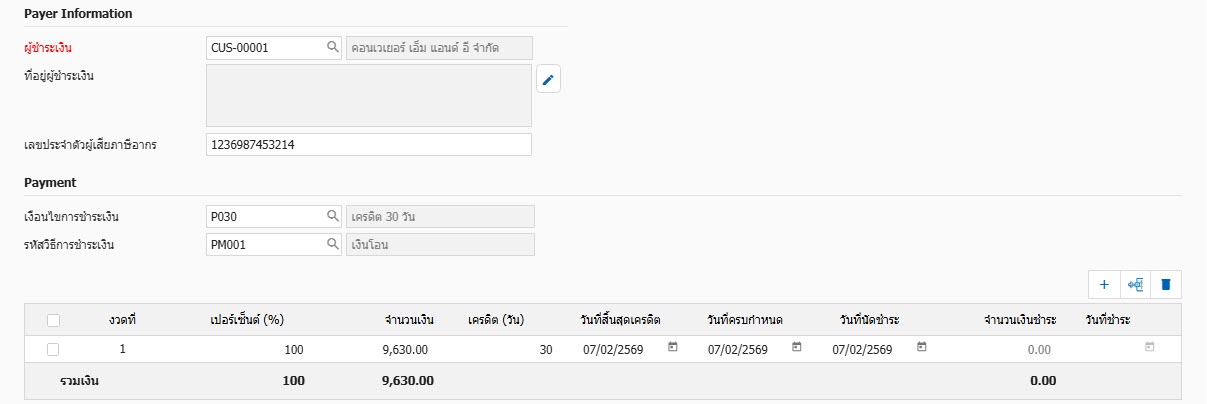
Task: Open calendar for credit end date column
Action: pyautogui.click(x=673, y=348)
